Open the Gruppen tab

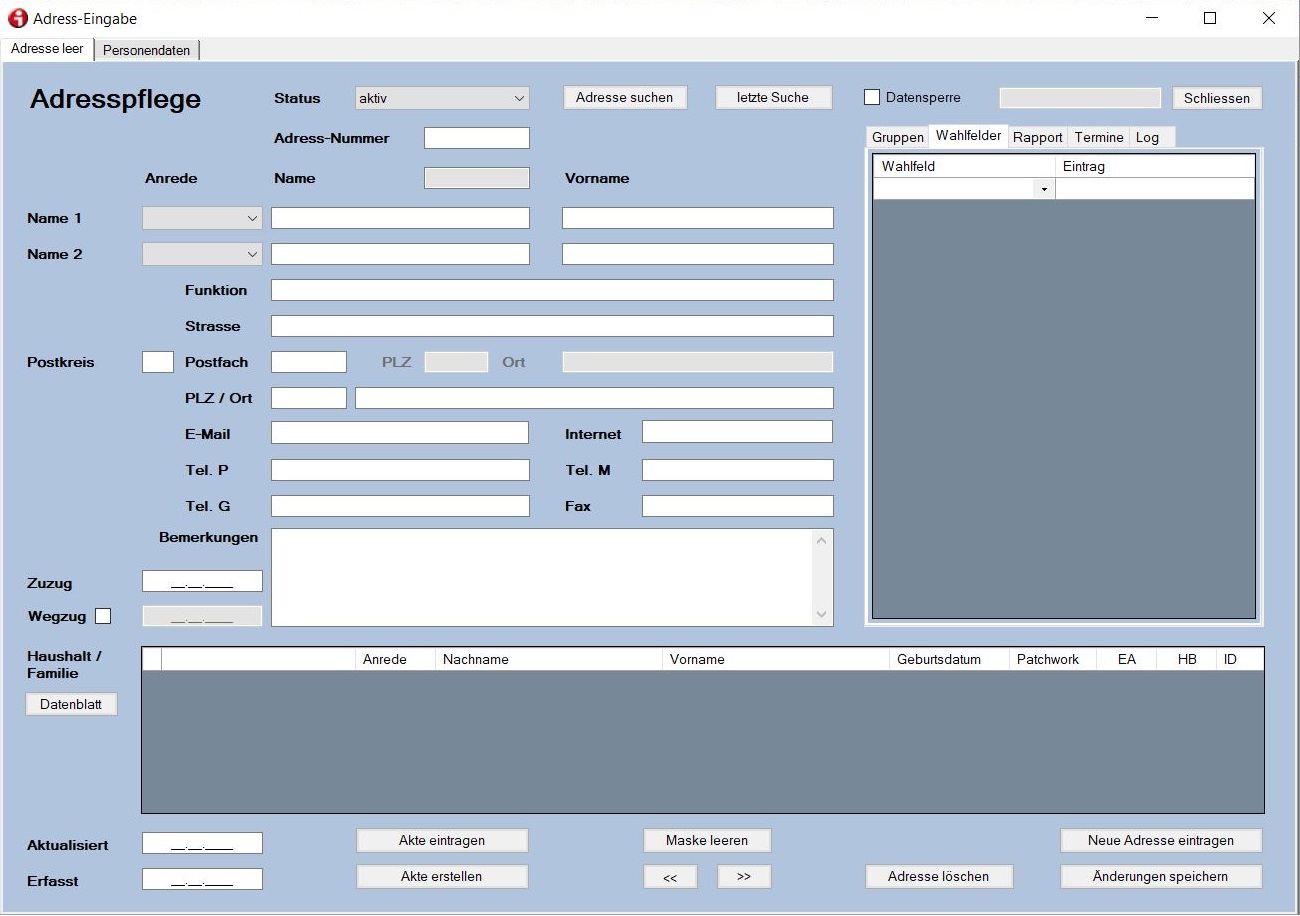pos(897,137)
